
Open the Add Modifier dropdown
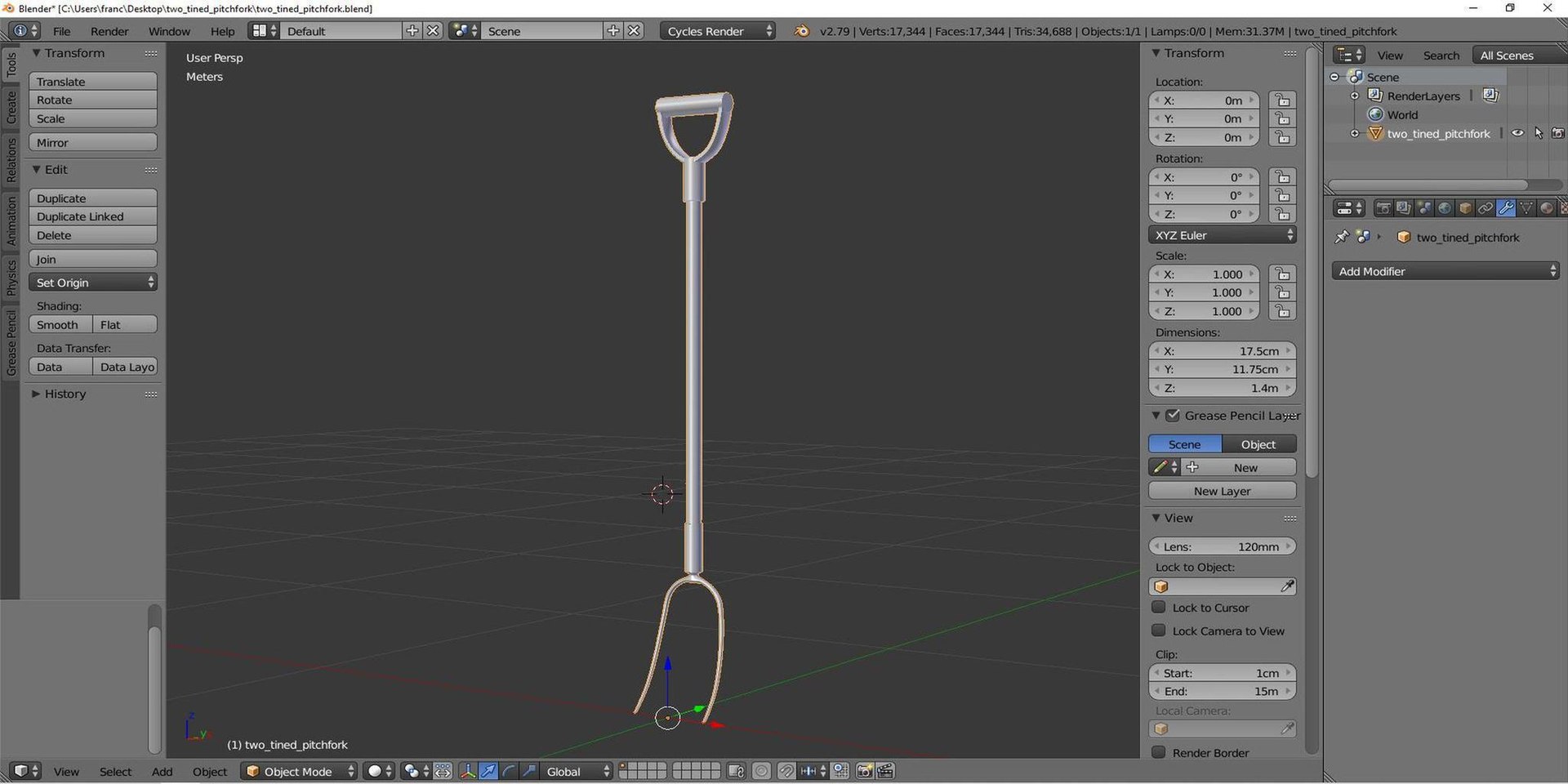click(x=1445, y=271)
